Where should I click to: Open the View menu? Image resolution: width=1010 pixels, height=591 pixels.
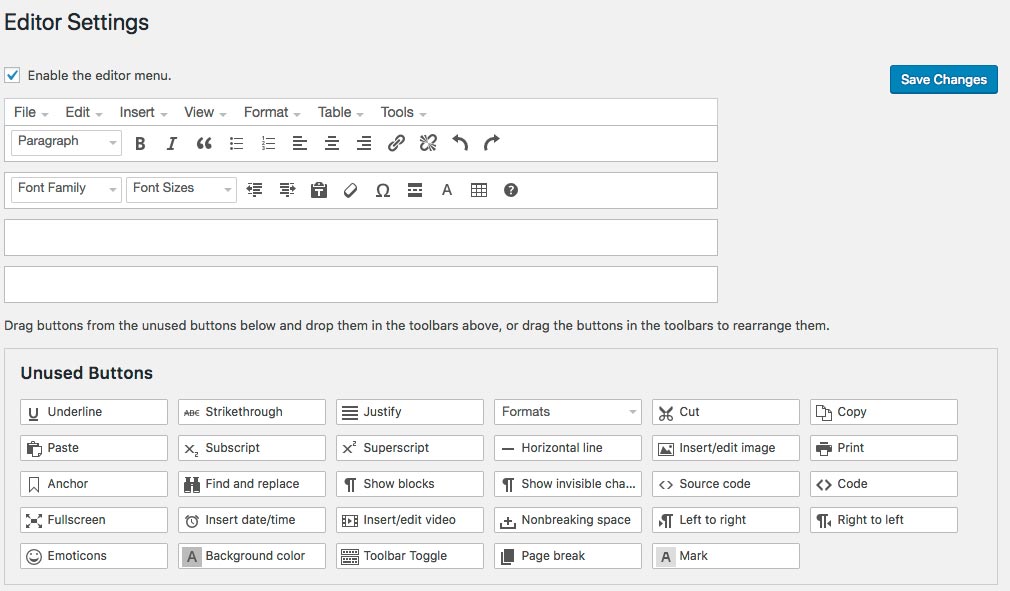205,112
